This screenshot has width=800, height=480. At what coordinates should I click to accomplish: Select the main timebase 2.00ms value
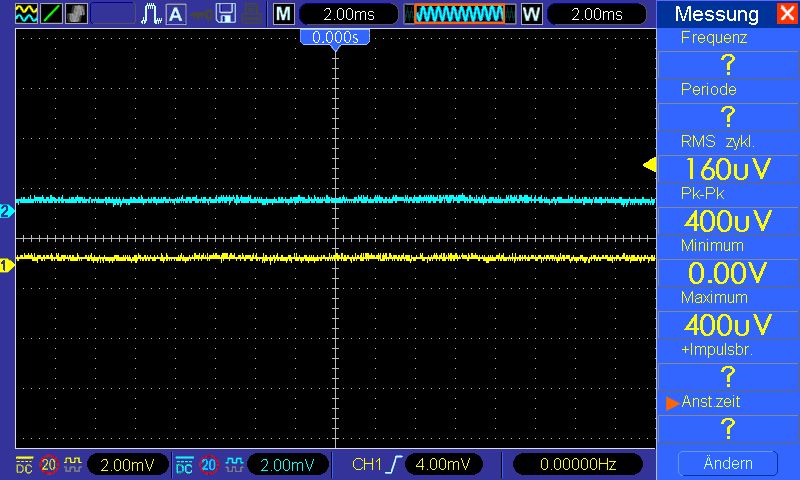click(349, 14)
